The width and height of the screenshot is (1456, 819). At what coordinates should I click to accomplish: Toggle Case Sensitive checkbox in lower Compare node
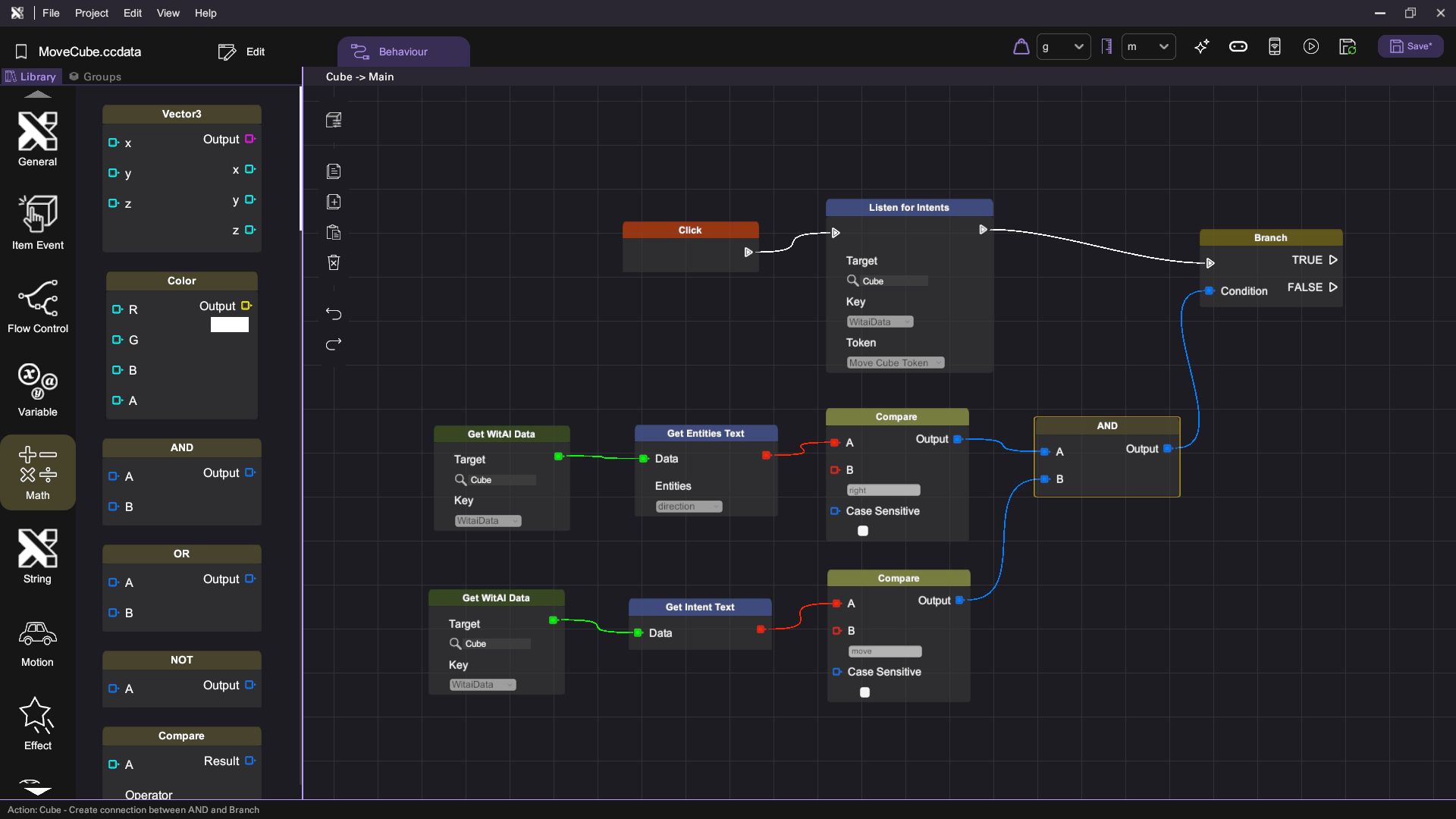(x=864, y=692)
